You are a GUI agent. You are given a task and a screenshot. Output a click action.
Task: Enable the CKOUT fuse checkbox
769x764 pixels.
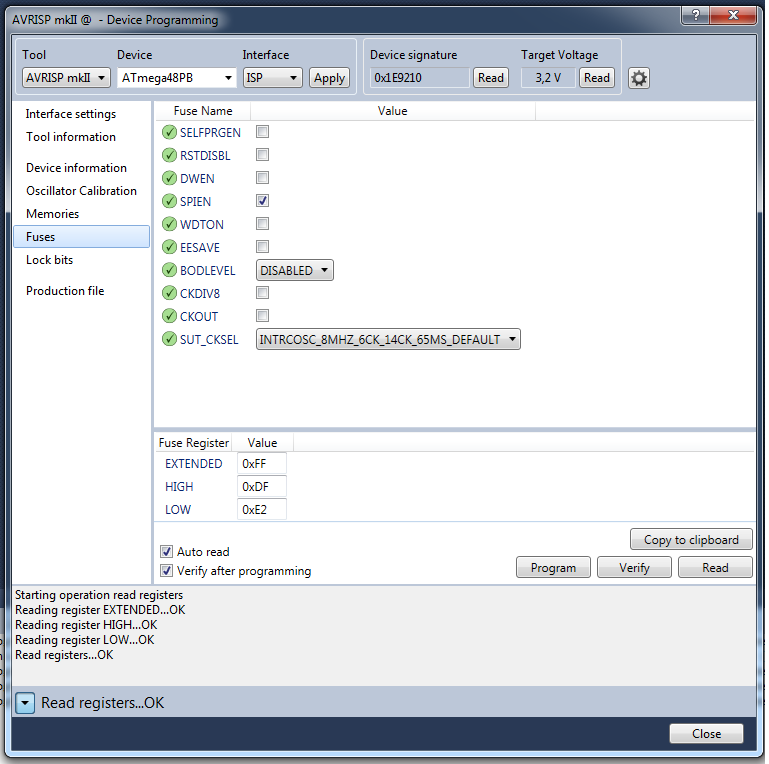coord(262,316)
